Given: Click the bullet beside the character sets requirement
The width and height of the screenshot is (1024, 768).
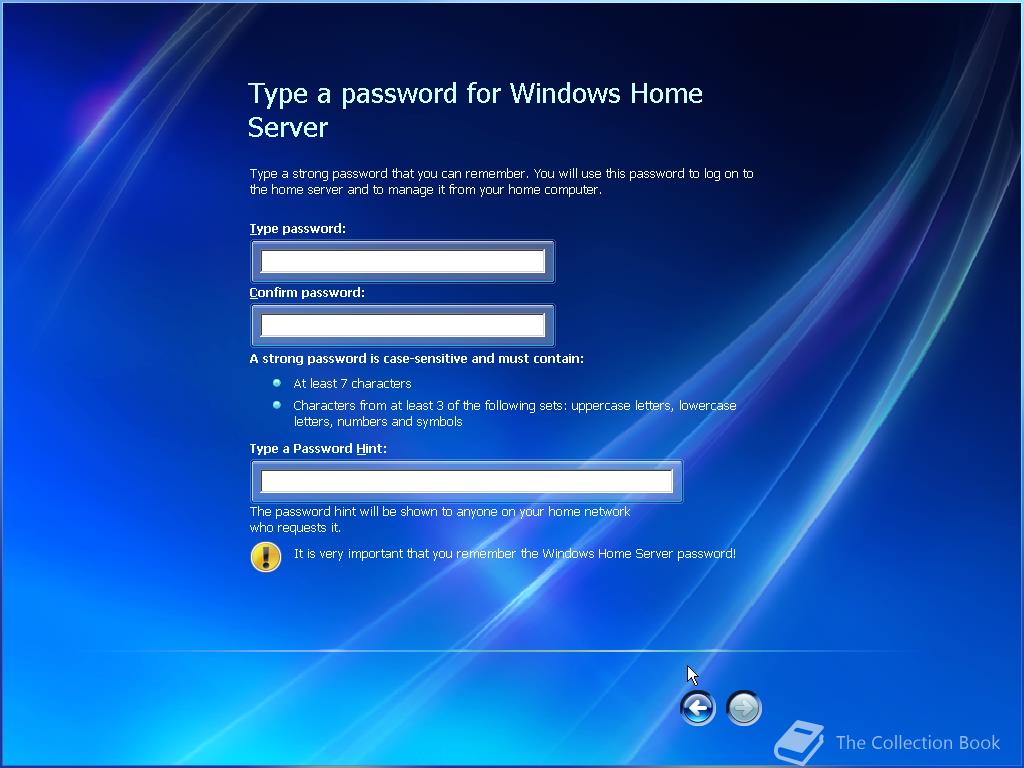Looking at the screenshot, I should pyautogui.click(x=277, y=406).
